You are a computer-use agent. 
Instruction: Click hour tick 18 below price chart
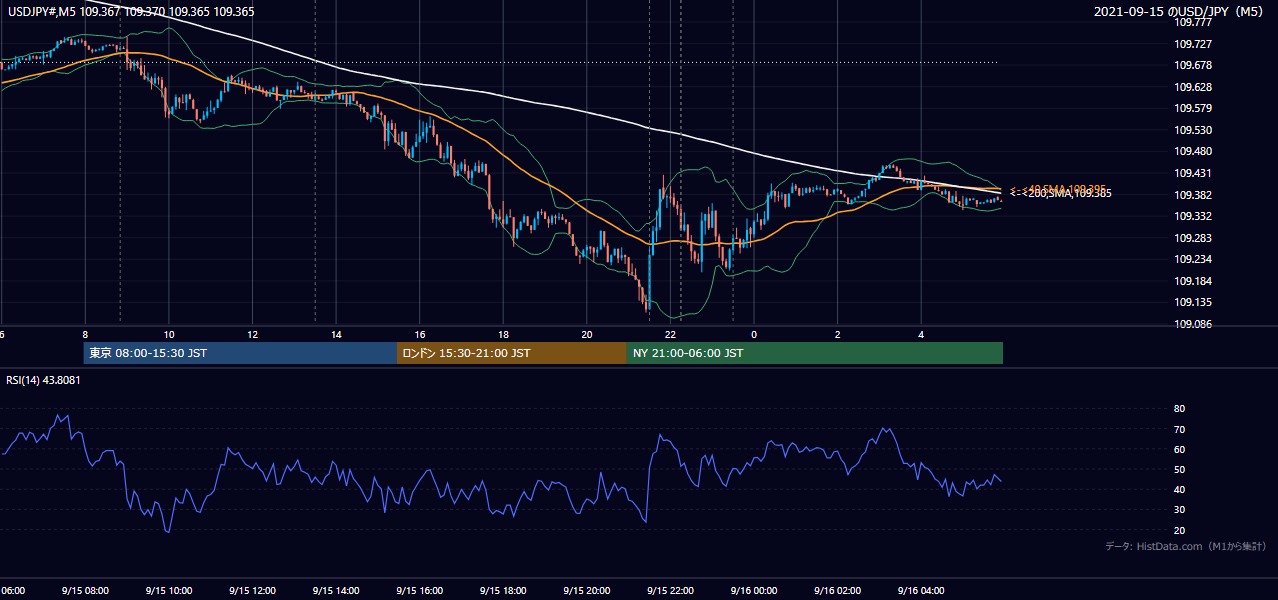(x=503, y=335)
